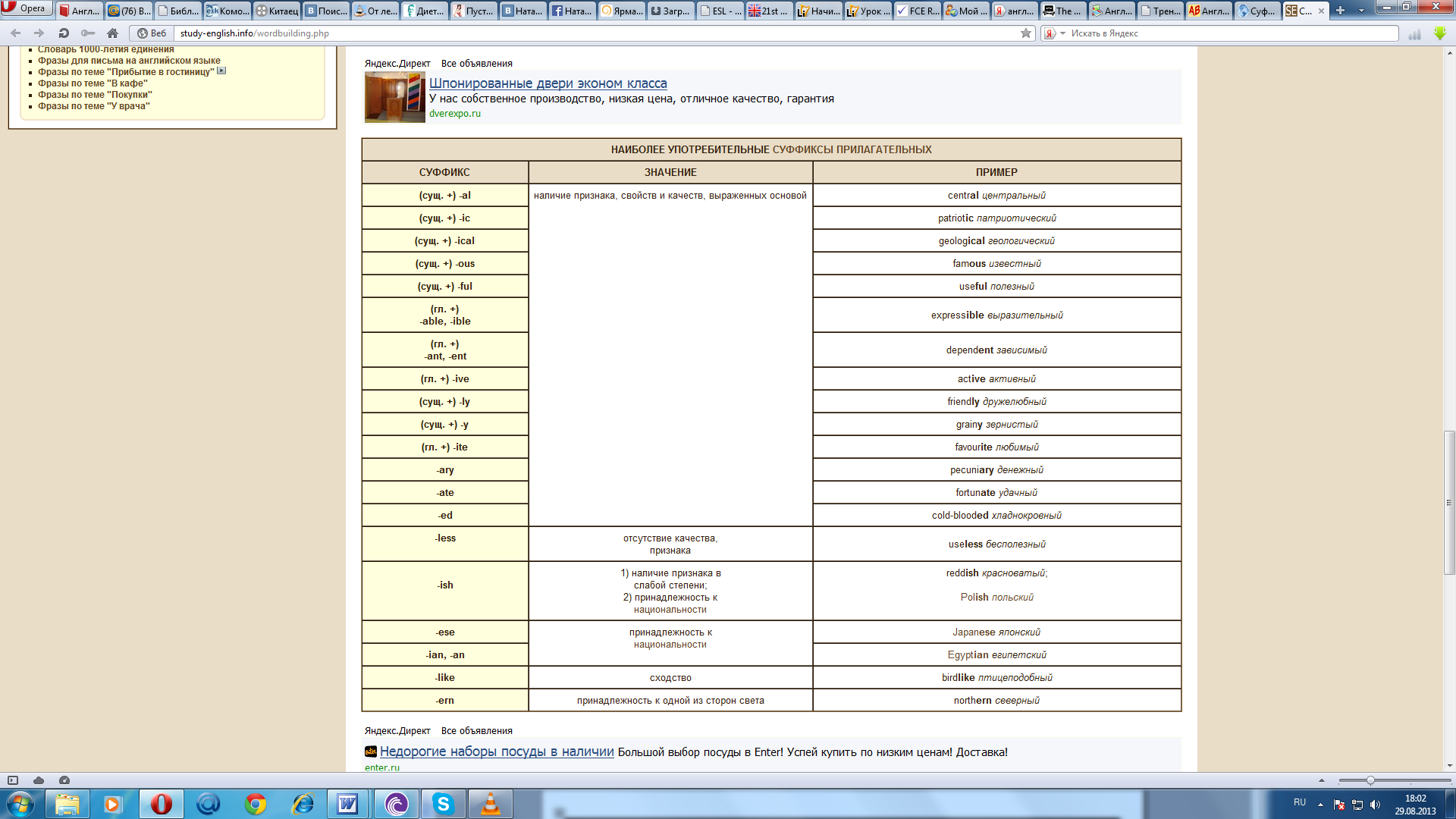Switch to the "Китаец" tab
Image resolution: width=1456 pixels, height=819 pixels.
point(277,11)
